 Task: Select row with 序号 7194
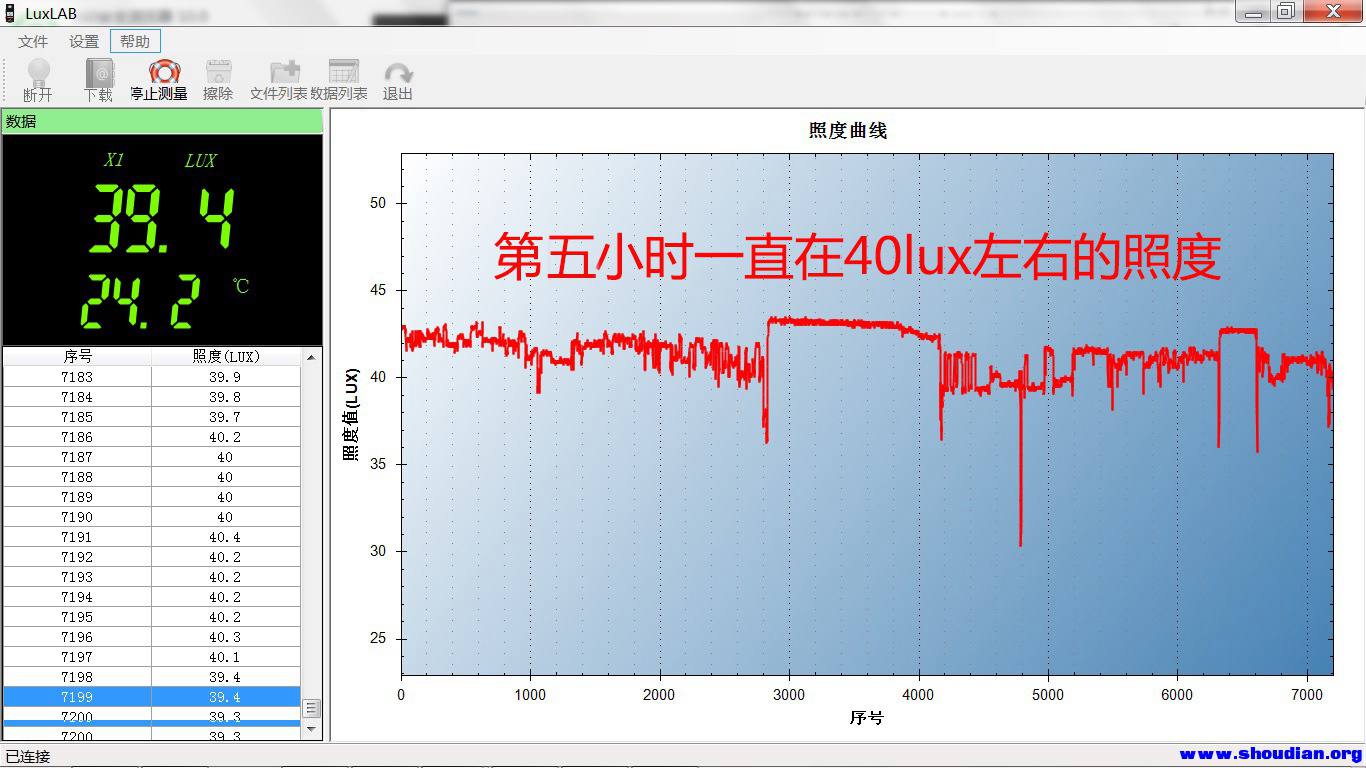(x=152, y=597)
